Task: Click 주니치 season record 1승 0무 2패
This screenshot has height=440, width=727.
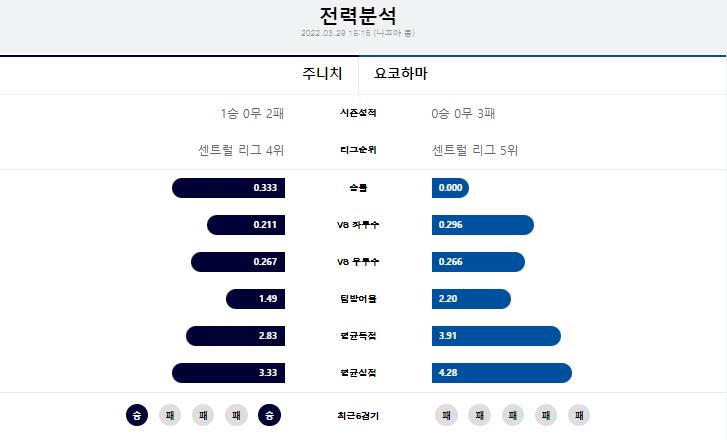Action: [252, 113]
